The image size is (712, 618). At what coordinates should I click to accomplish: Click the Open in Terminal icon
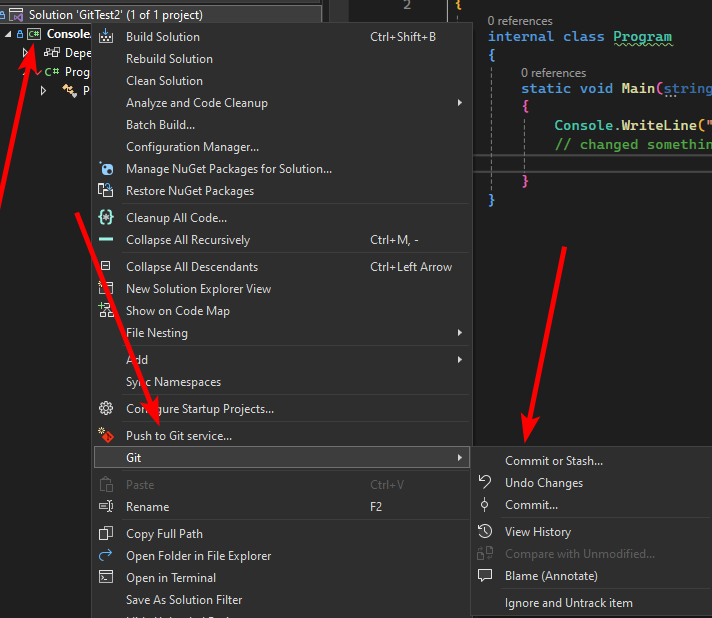pyautogui.click(x=106, y=577)
